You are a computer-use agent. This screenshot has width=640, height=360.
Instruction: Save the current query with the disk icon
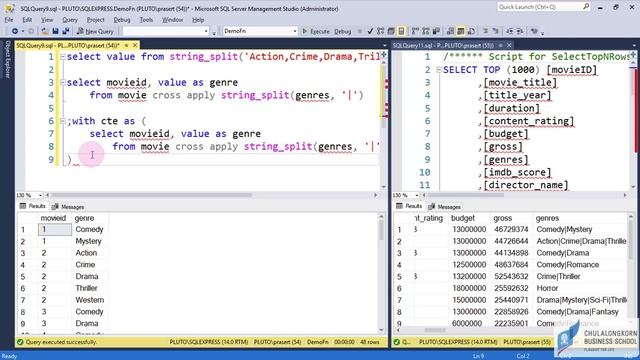pos(56,31)
